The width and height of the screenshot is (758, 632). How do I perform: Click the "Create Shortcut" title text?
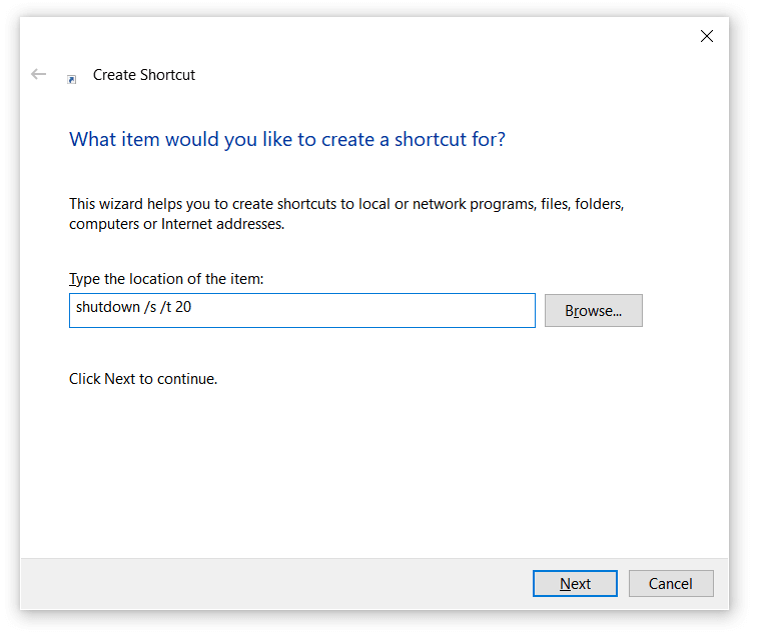coord(144,75)
